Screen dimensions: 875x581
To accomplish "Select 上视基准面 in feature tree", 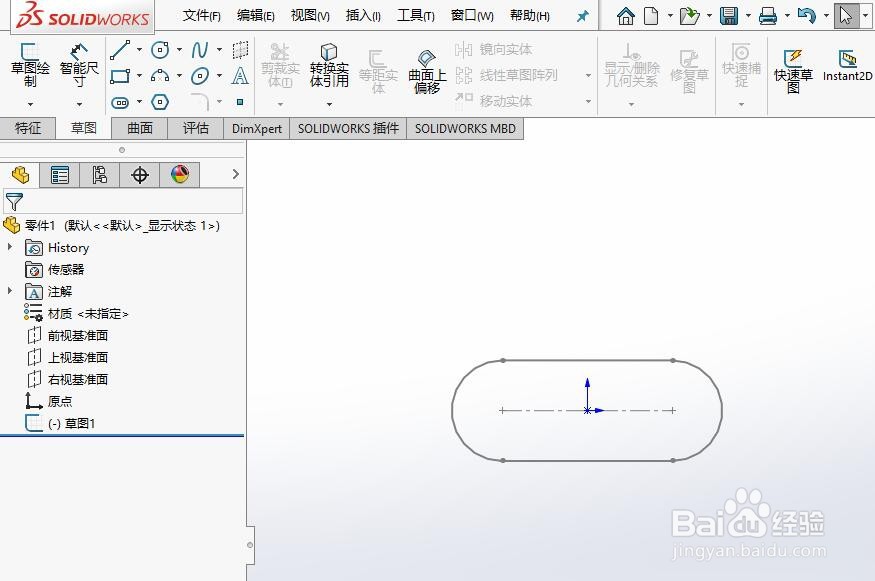I will (x=78, y=357).
